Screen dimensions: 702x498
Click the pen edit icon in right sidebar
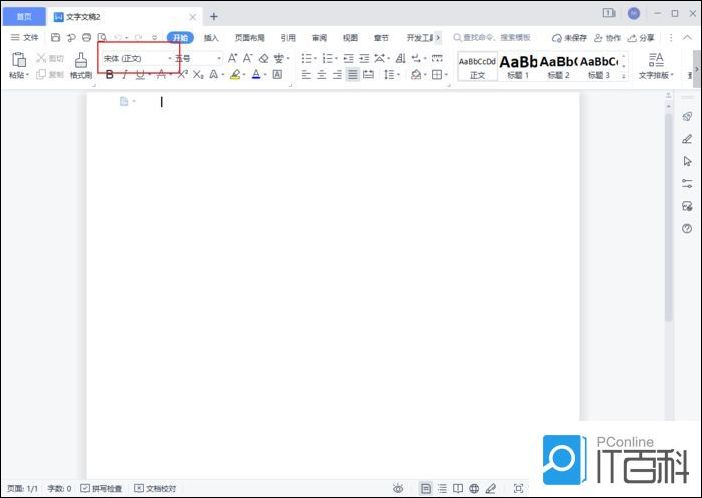point(687,139)
